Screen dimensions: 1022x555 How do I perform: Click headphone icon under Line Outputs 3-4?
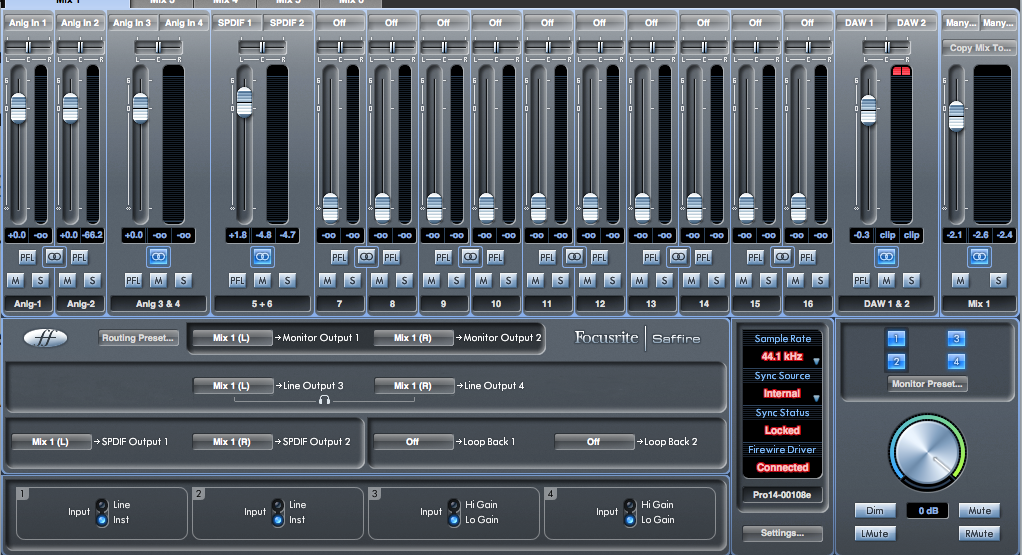click(x=324, y=400)
